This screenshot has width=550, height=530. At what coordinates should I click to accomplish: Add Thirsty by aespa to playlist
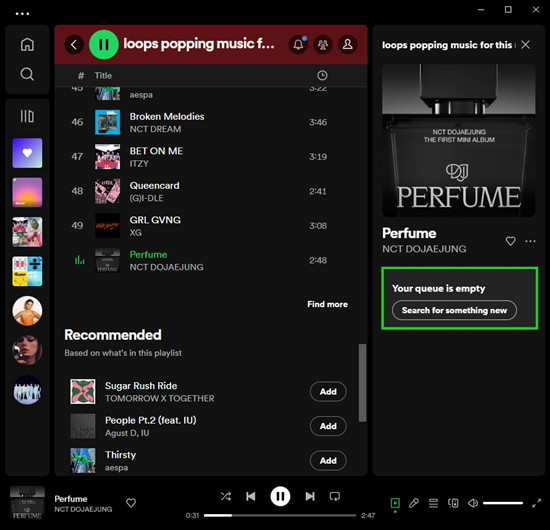pyautogui.click(x=328, y=460)
